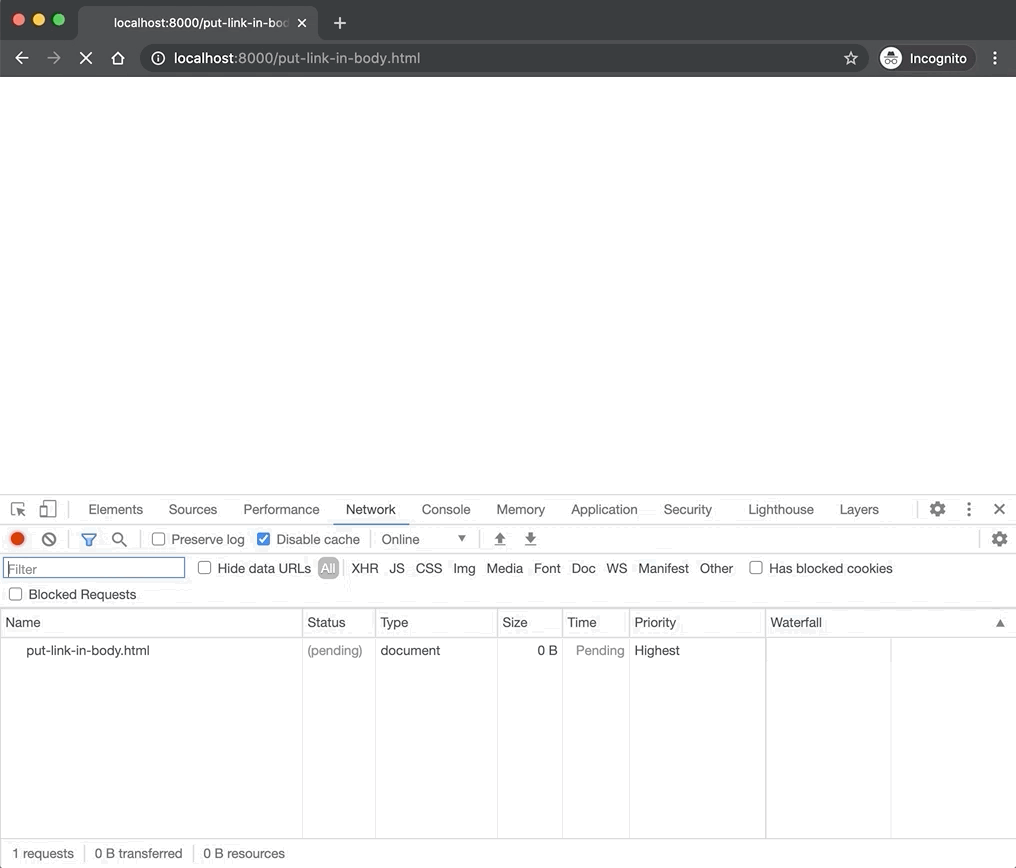1016x868 pixels.
Task: Click the browser back arrow
Action: [x=21, y=58]
